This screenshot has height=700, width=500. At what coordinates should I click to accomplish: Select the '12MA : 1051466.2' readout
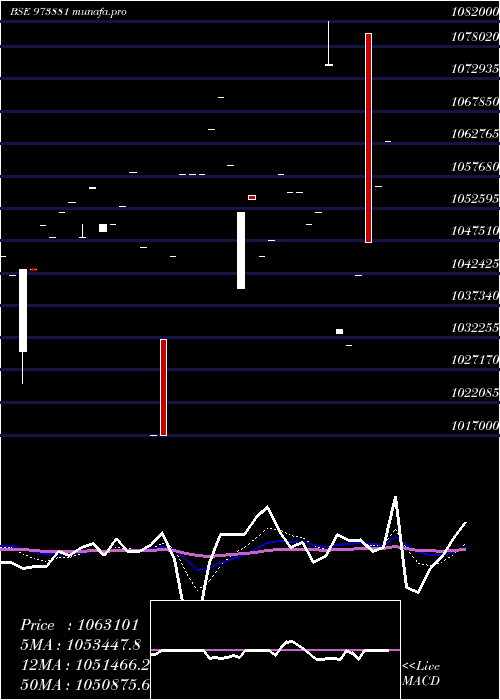tap(85, 665)
